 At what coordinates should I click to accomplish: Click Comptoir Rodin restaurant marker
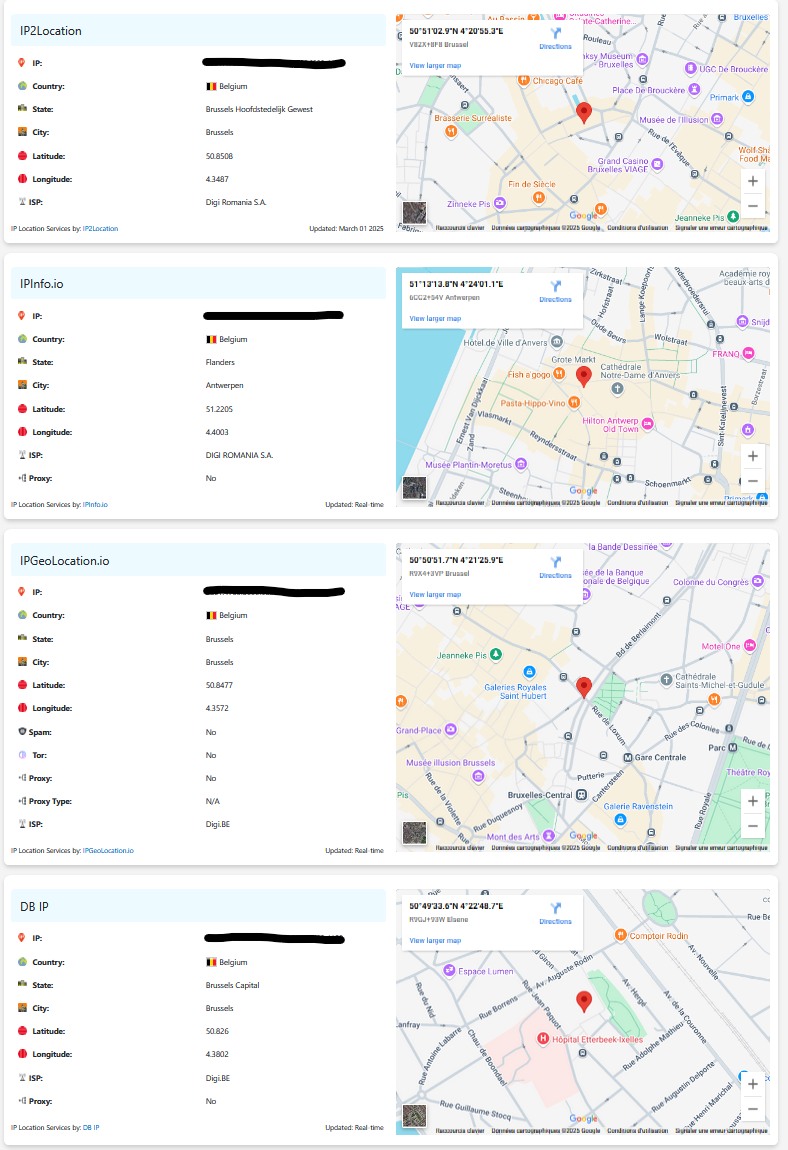pyautogui.click(x=621, y=935)
